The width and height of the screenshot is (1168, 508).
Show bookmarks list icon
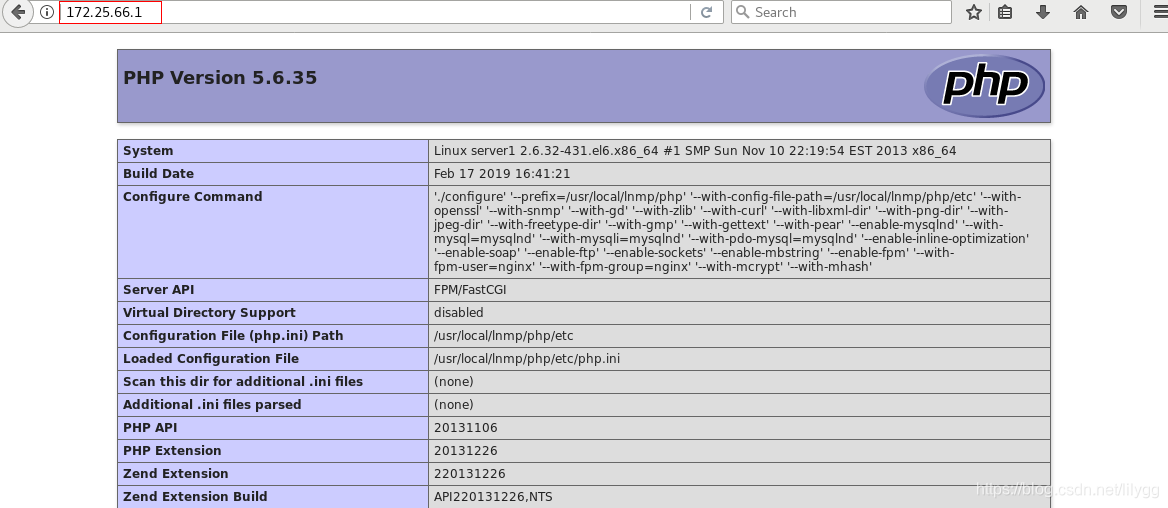pos(1005,12)
